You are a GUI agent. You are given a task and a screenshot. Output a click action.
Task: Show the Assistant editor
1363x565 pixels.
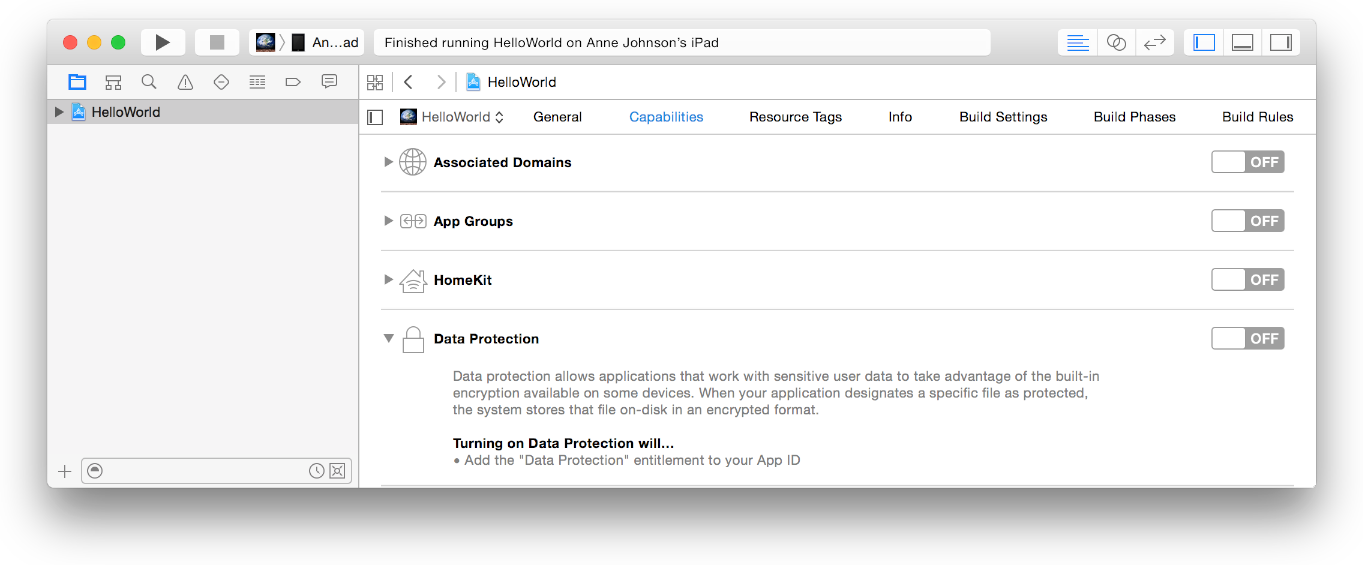pos(1116,42)
